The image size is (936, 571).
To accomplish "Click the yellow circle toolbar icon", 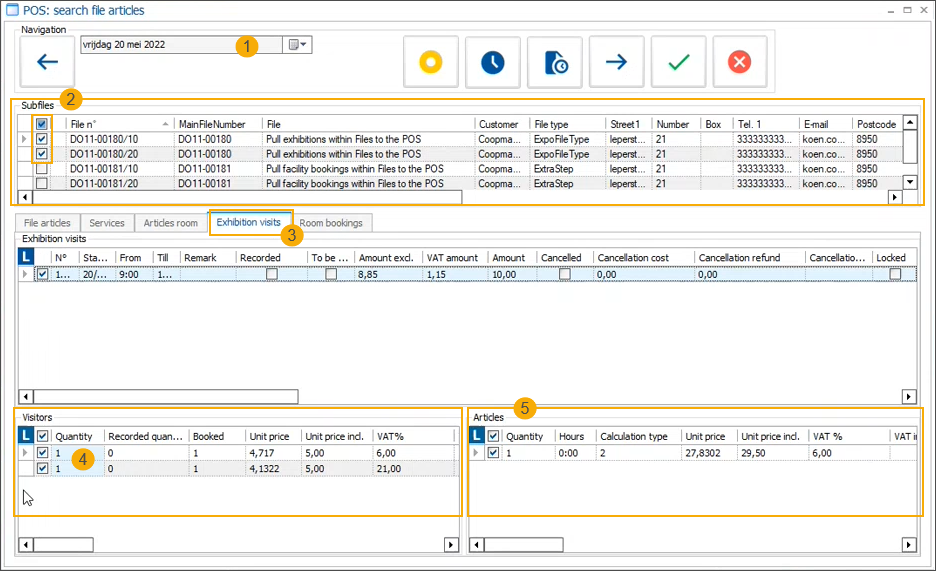I will (x=430, y=62).
